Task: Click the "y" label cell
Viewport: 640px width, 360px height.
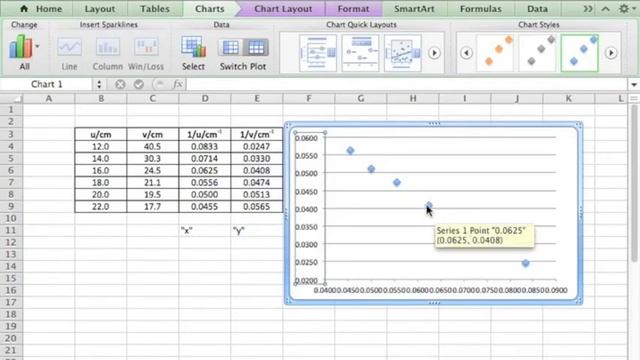Action: (x=256, y=231)
